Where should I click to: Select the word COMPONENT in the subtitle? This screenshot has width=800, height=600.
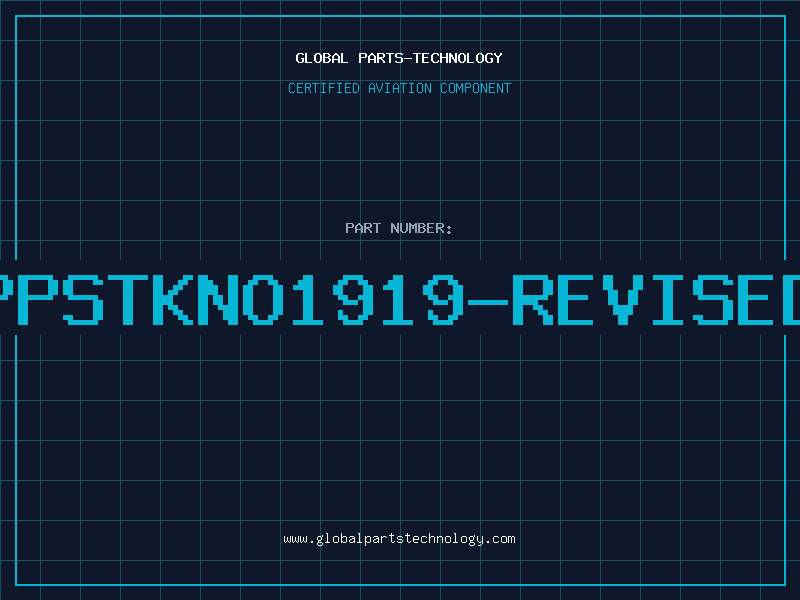pyautogui.click(x=476, y=88)
